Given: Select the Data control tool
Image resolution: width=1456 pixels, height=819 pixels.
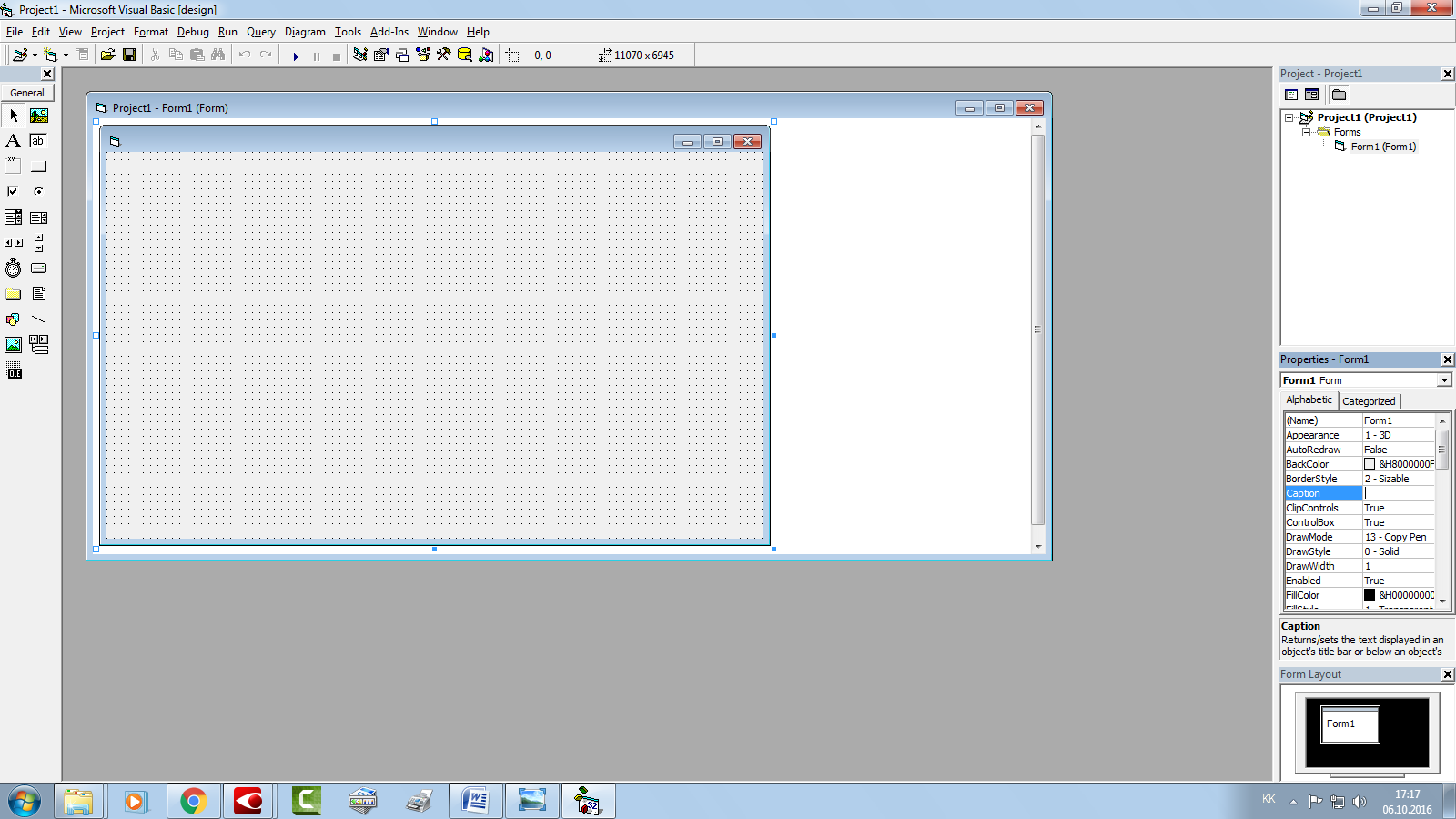Looking at the screenshot, I should 39,345.
